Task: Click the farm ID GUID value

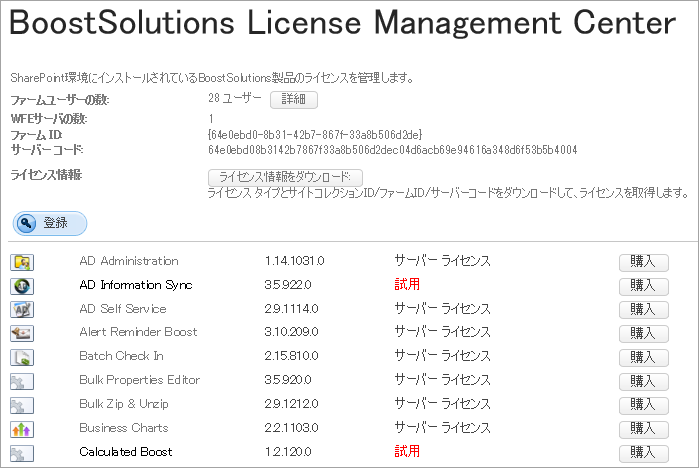Action: [x=315, y=135]
